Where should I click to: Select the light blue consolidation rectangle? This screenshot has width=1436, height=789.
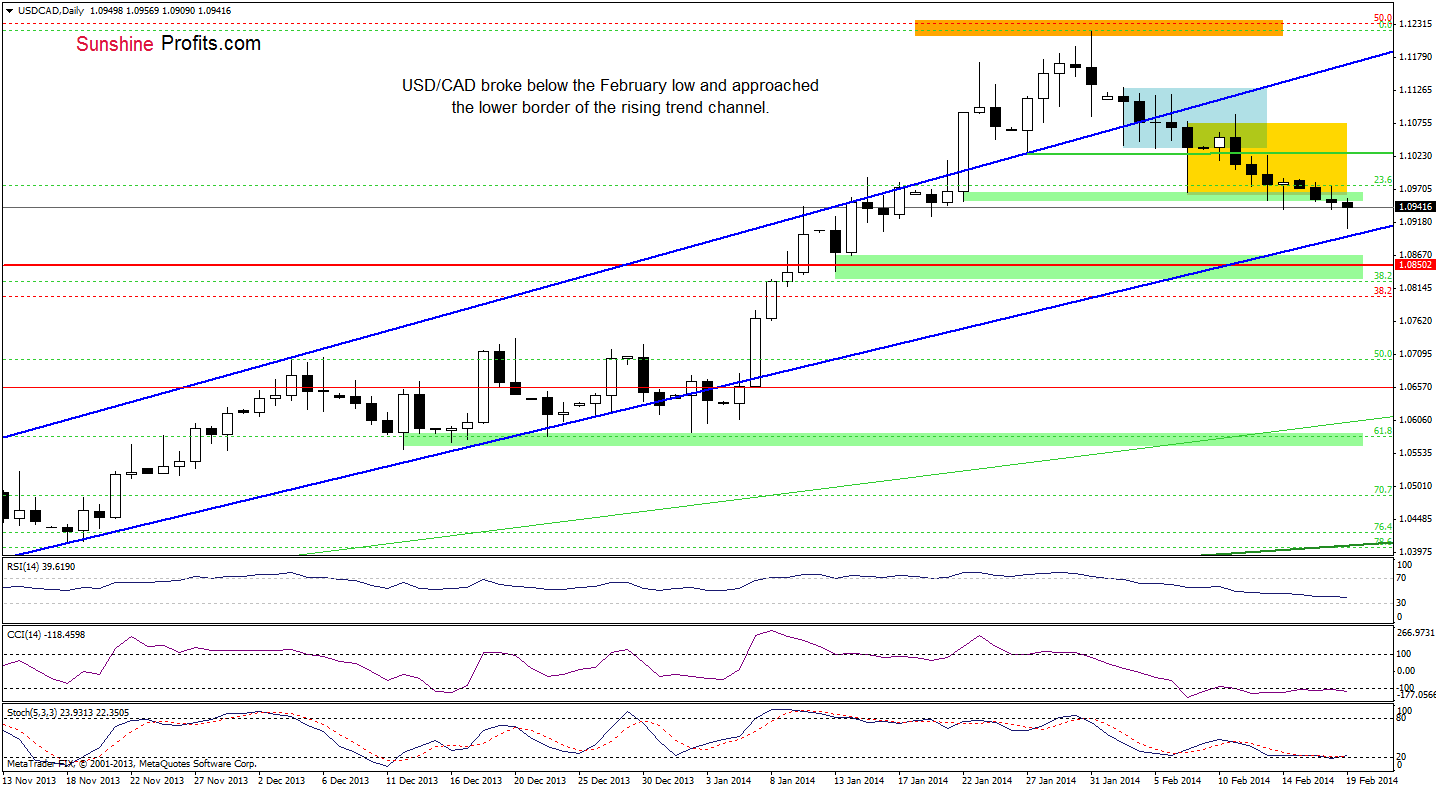click(x=1194, y=117)
